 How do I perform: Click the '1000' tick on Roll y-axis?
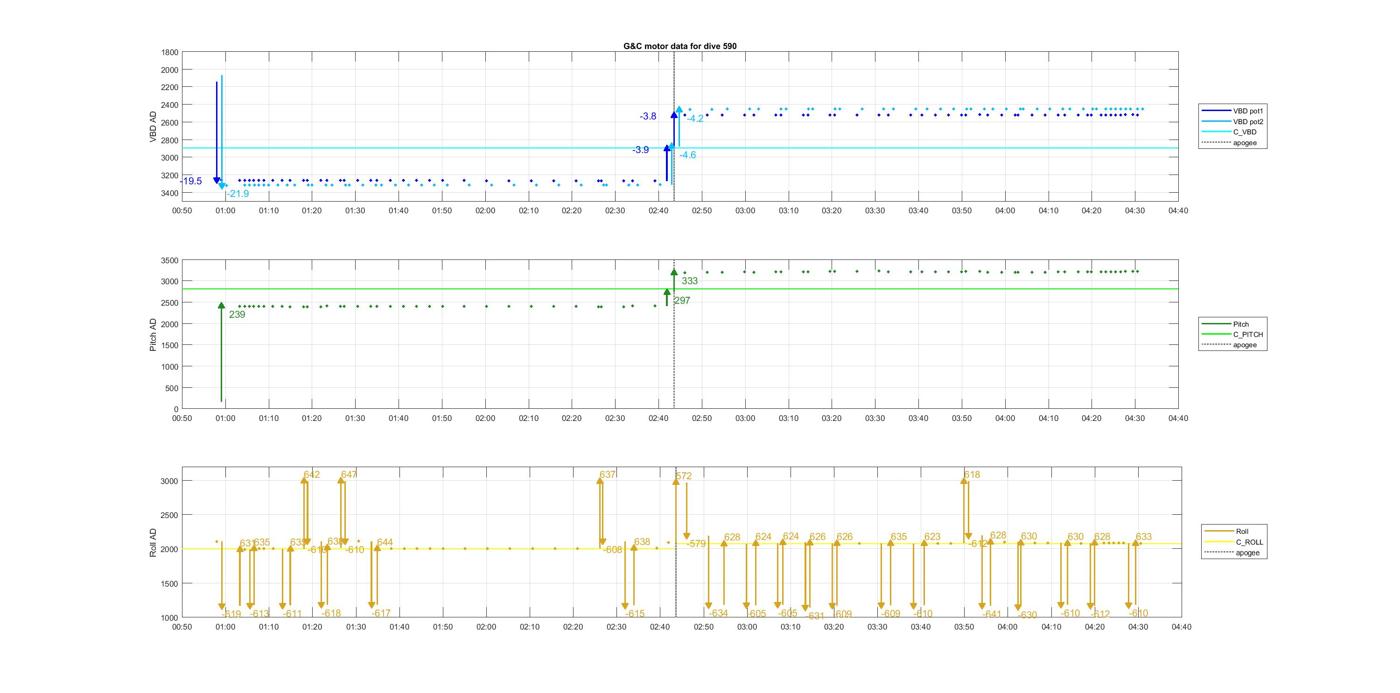170,618
